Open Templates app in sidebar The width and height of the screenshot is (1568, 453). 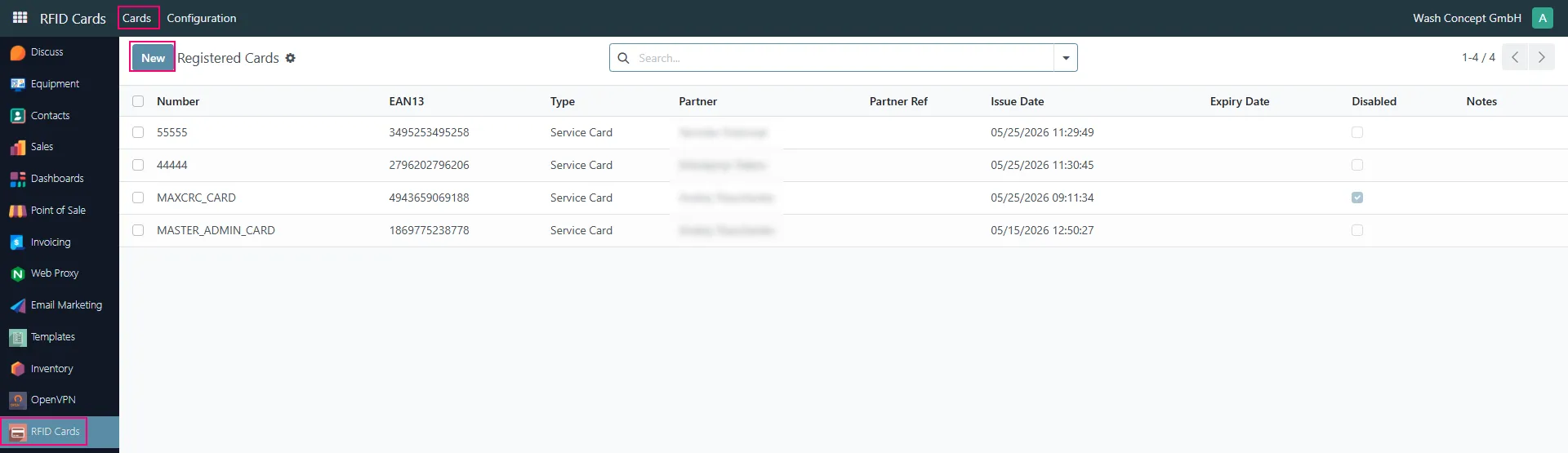60,337
